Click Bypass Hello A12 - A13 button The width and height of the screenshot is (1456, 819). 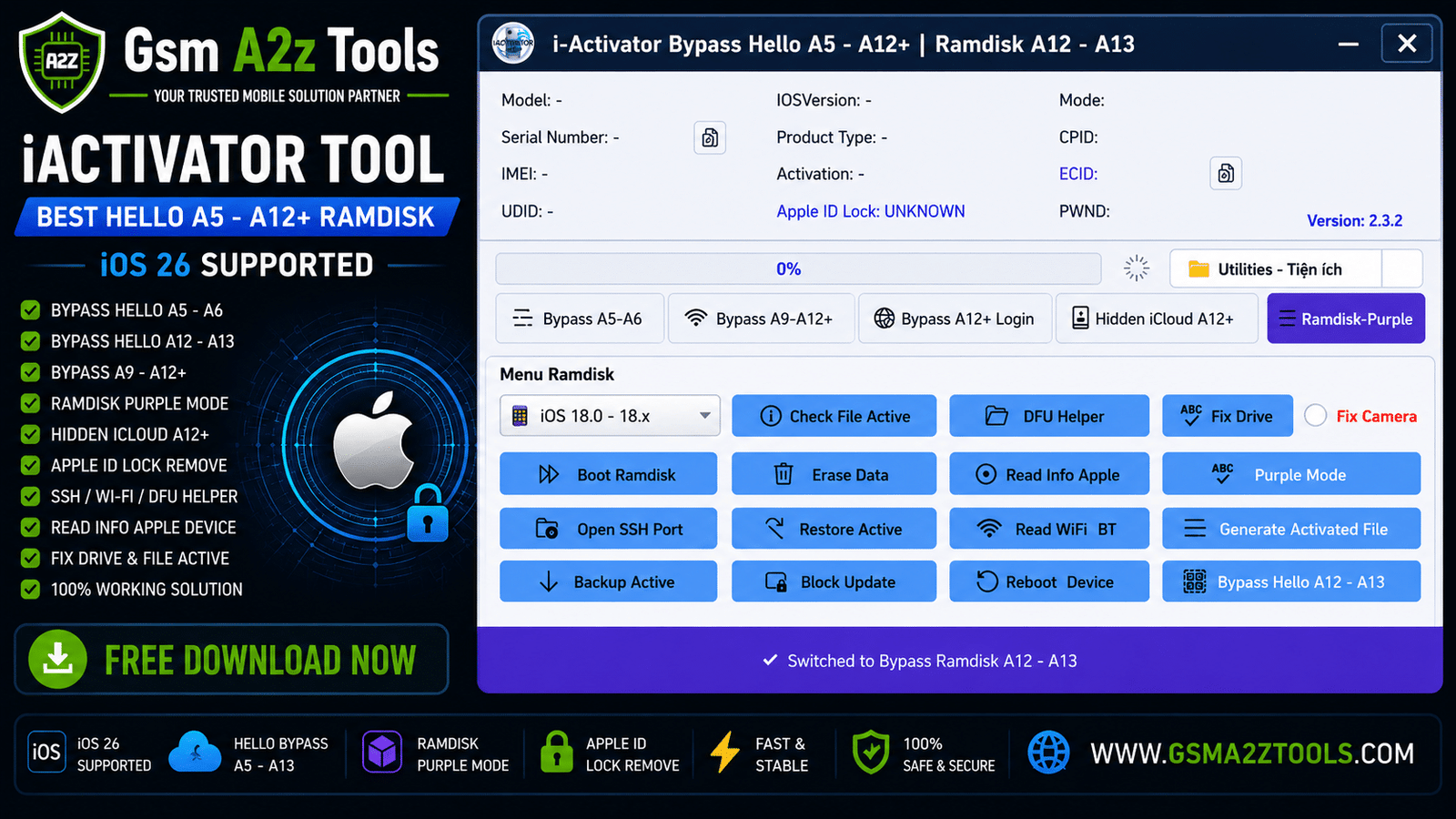click(1291, 581)
